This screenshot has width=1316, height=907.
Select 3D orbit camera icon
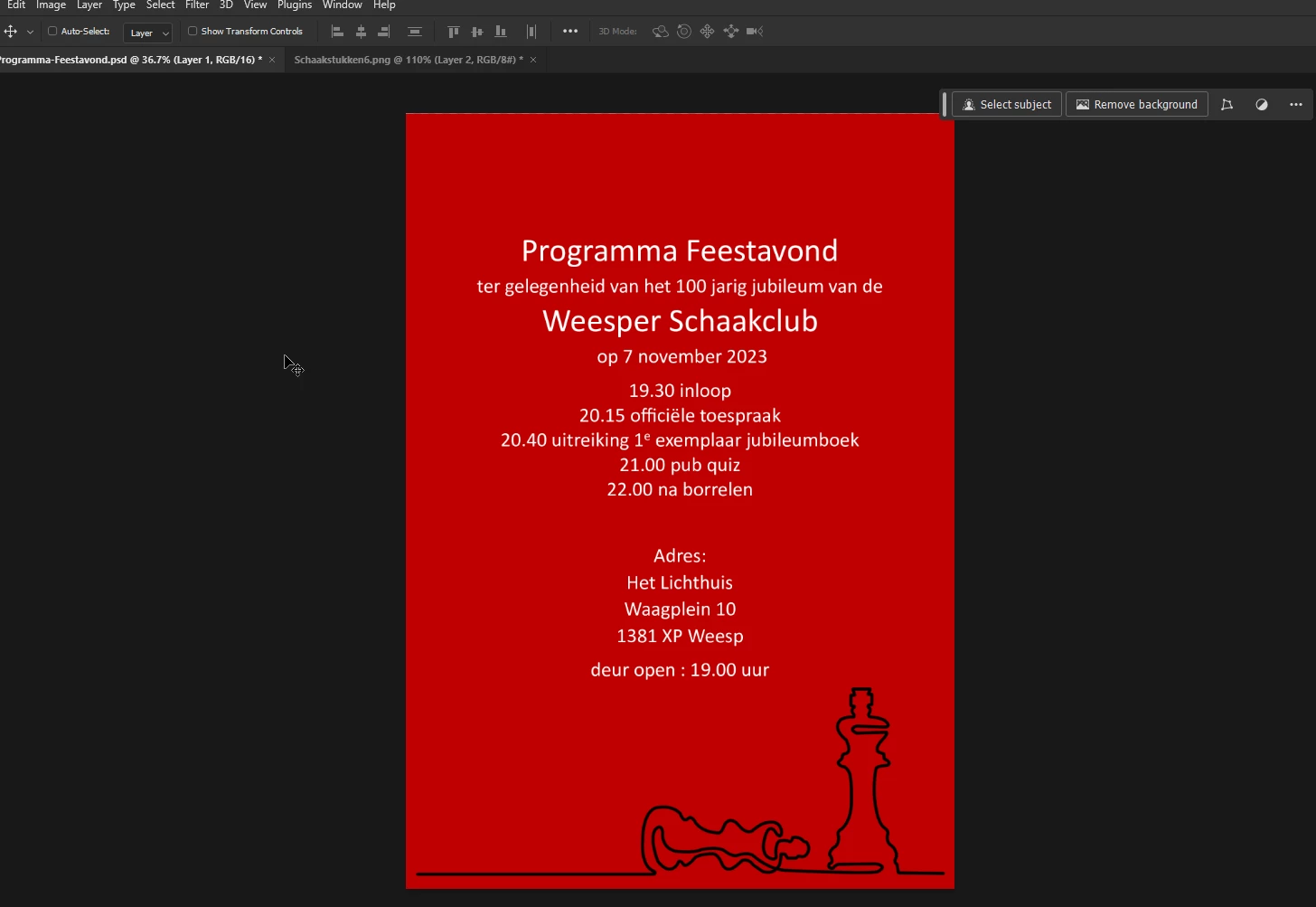(661, 32)
